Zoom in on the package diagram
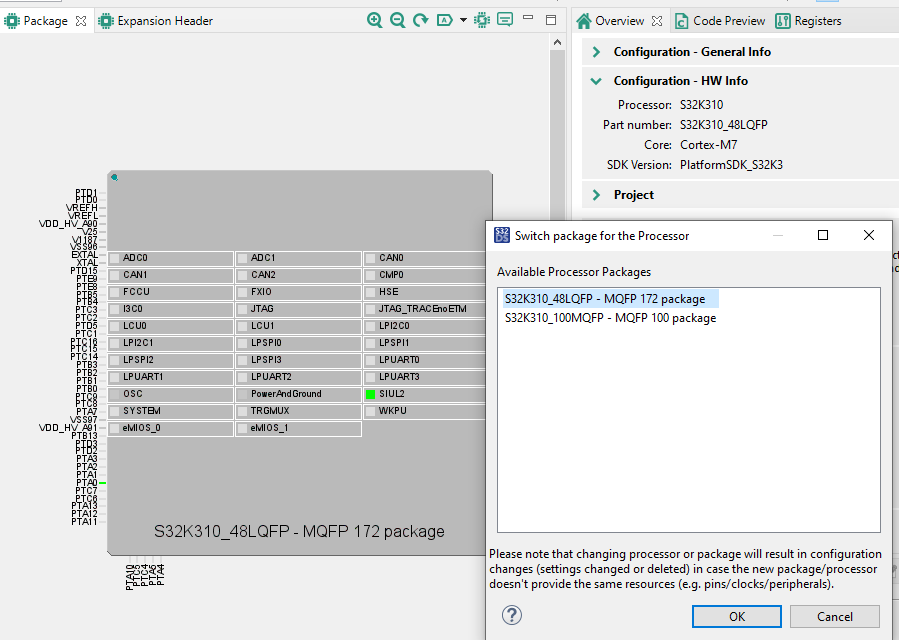Image resolution: width=899 pixels, height=640 pixels. pos(375,19)
